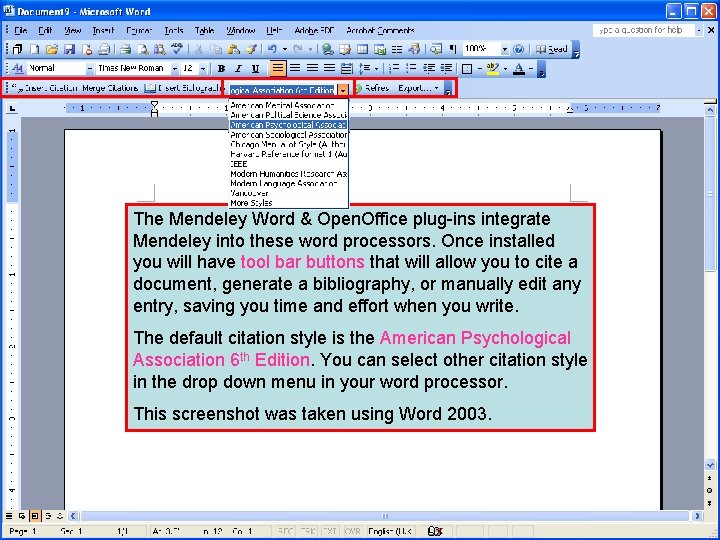Toggle Show/Hide paragraph marks

453,49
